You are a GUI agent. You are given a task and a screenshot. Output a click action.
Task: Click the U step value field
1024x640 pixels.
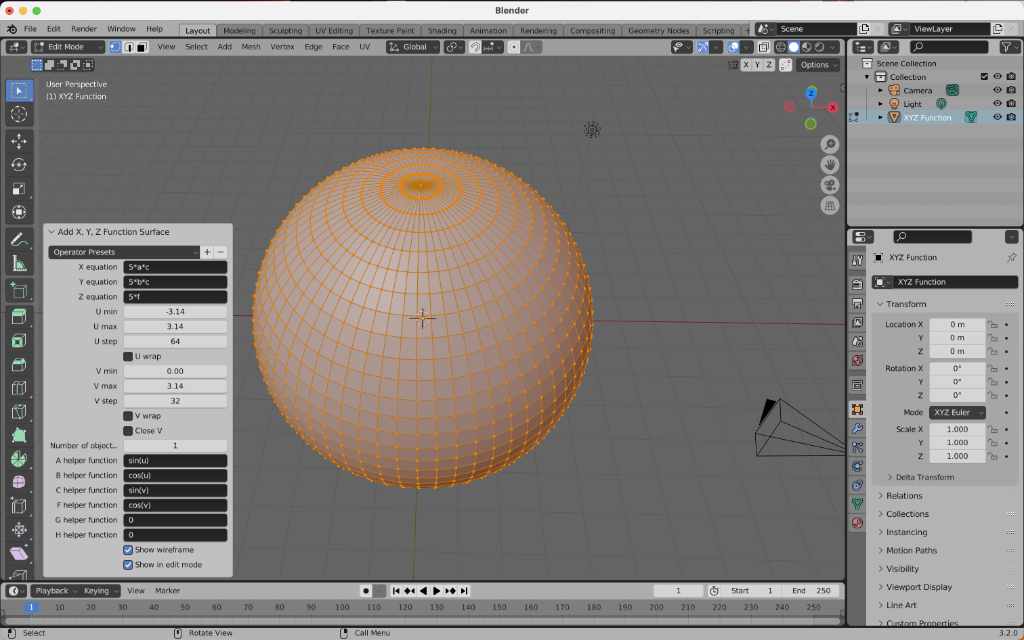coord(175,341)
